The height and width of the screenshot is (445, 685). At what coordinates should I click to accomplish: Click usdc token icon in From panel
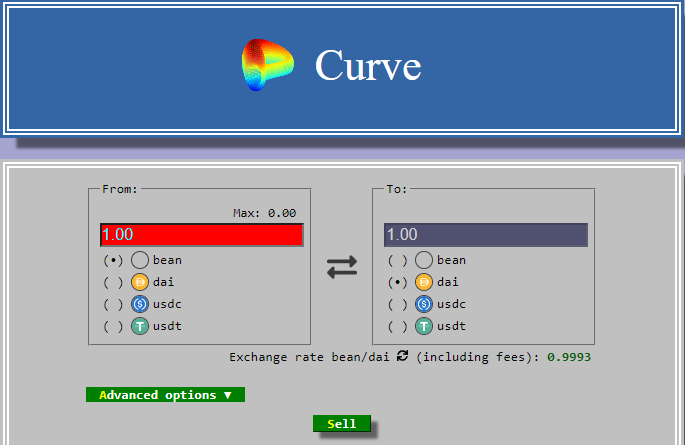140,304
